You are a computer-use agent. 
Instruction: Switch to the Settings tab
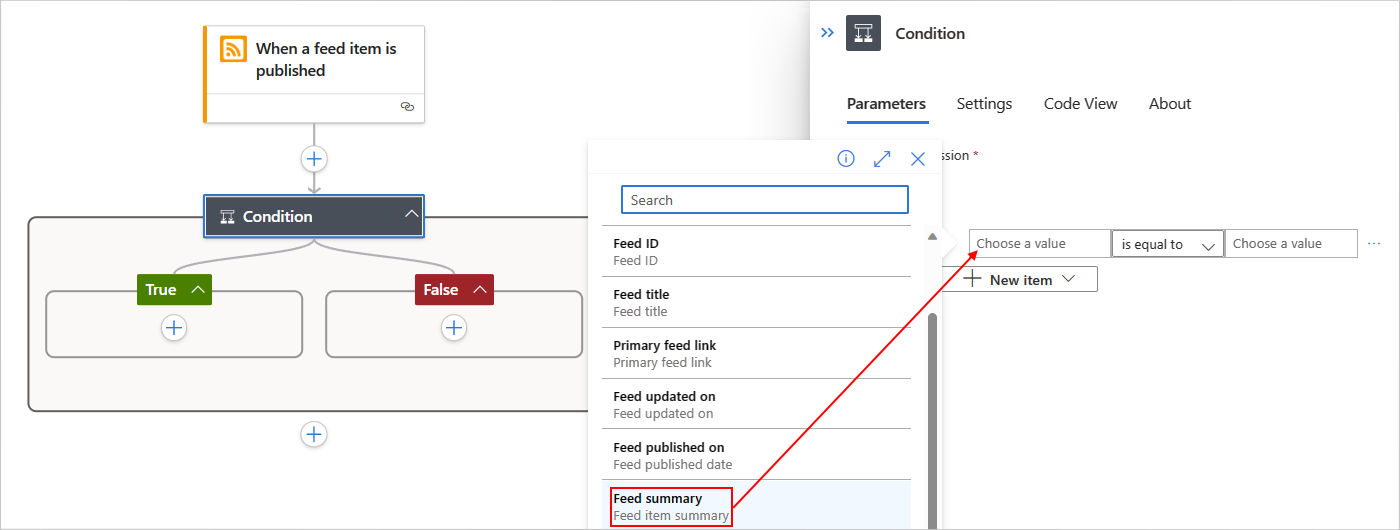coord(984,104)
